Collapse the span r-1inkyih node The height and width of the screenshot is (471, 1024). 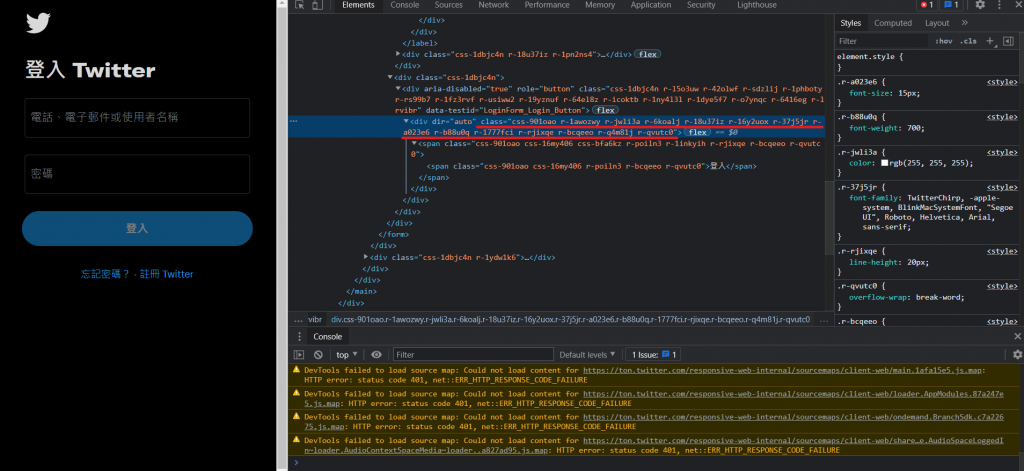(x=414, y=144)
